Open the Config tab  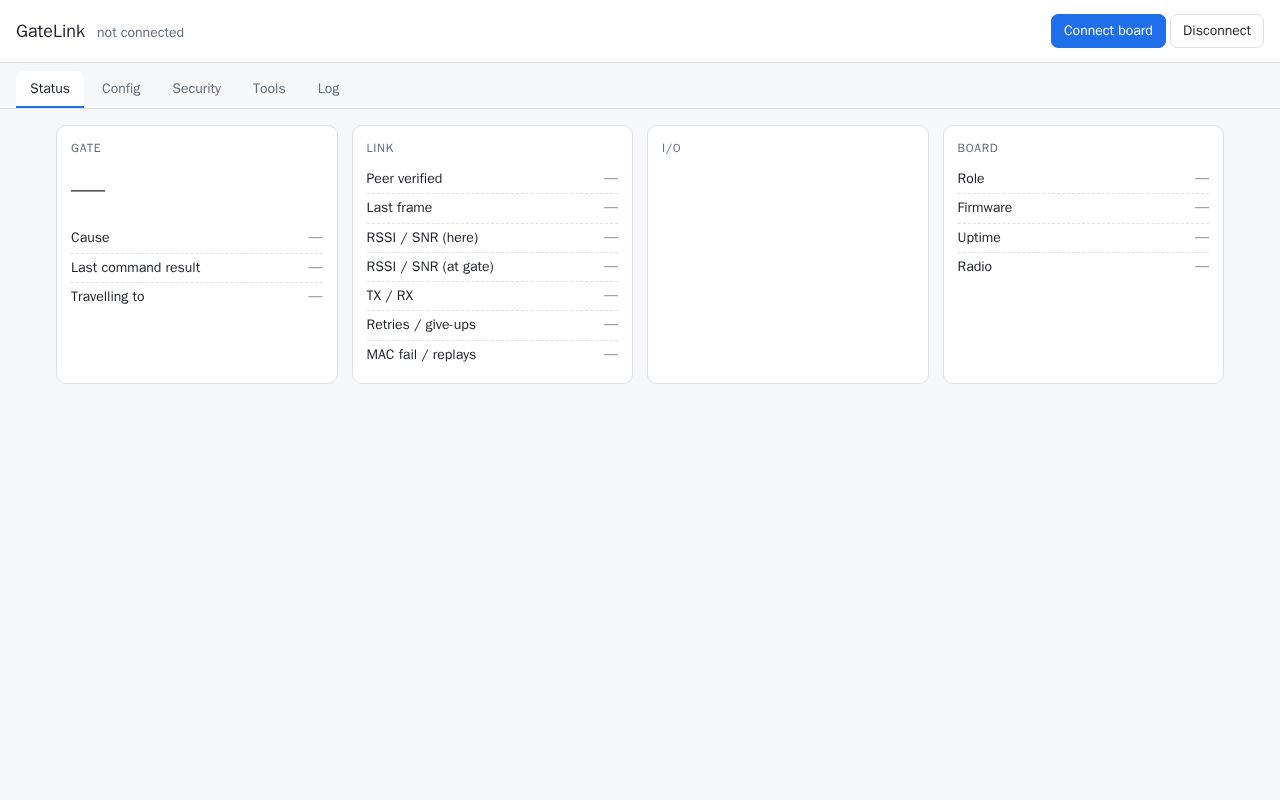click(121, 89)
